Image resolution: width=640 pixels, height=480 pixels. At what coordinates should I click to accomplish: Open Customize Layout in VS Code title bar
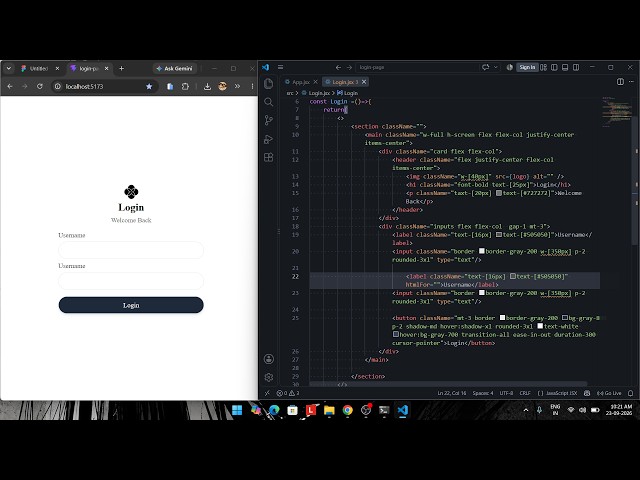(x=543, y=67)
